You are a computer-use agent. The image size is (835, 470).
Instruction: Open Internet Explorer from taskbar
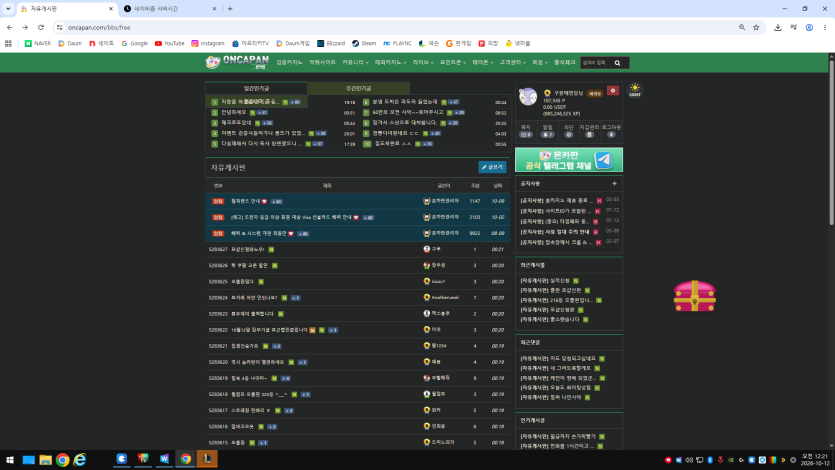(x=80, y=459)
